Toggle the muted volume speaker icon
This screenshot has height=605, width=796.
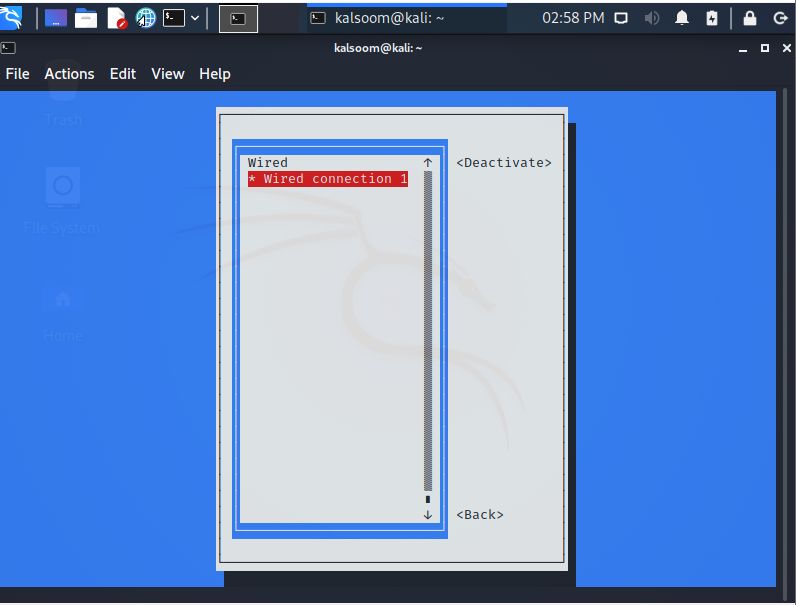652,19
